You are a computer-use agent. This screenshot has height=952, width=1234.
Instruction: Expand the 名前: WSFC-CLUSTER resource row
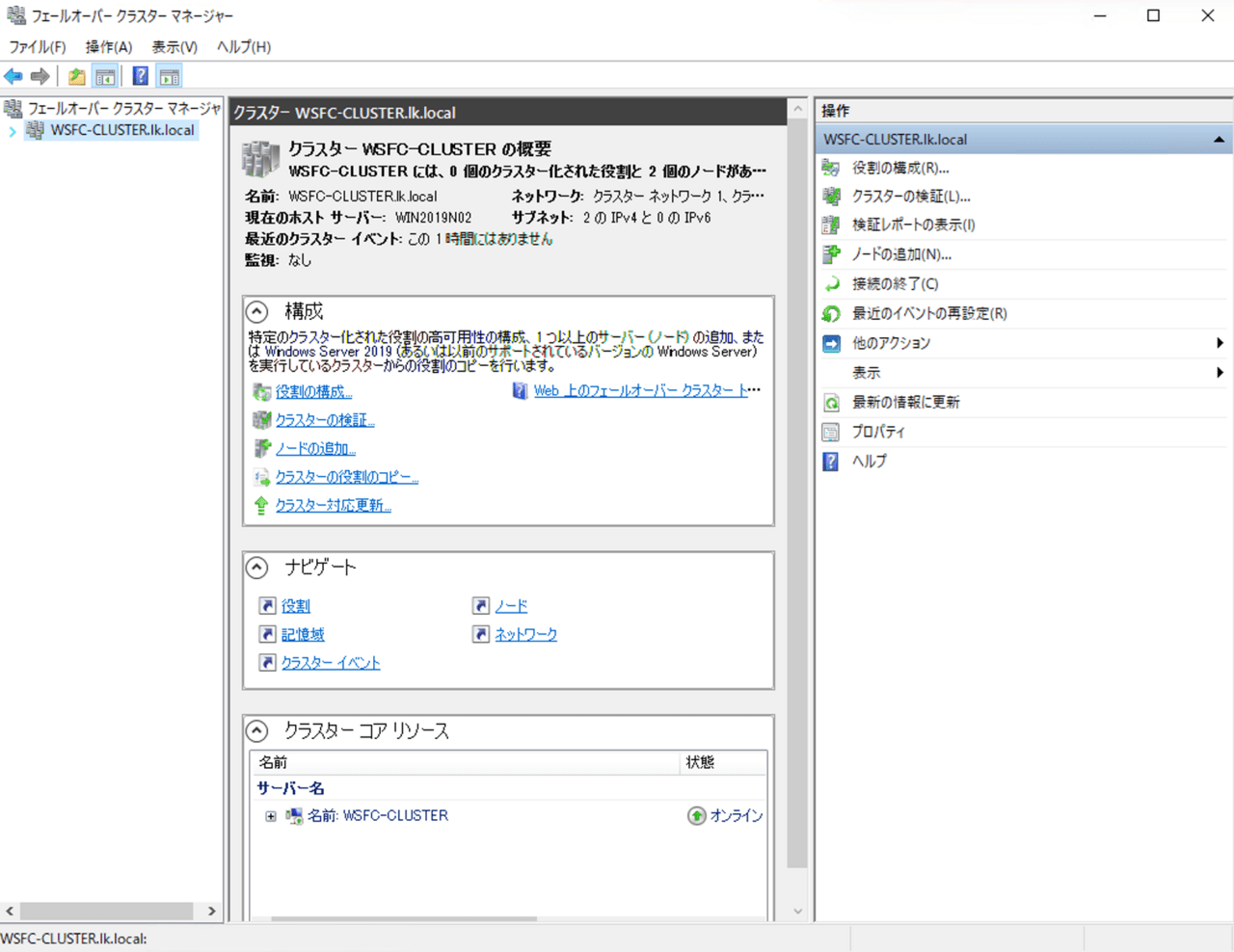(271, 816)
